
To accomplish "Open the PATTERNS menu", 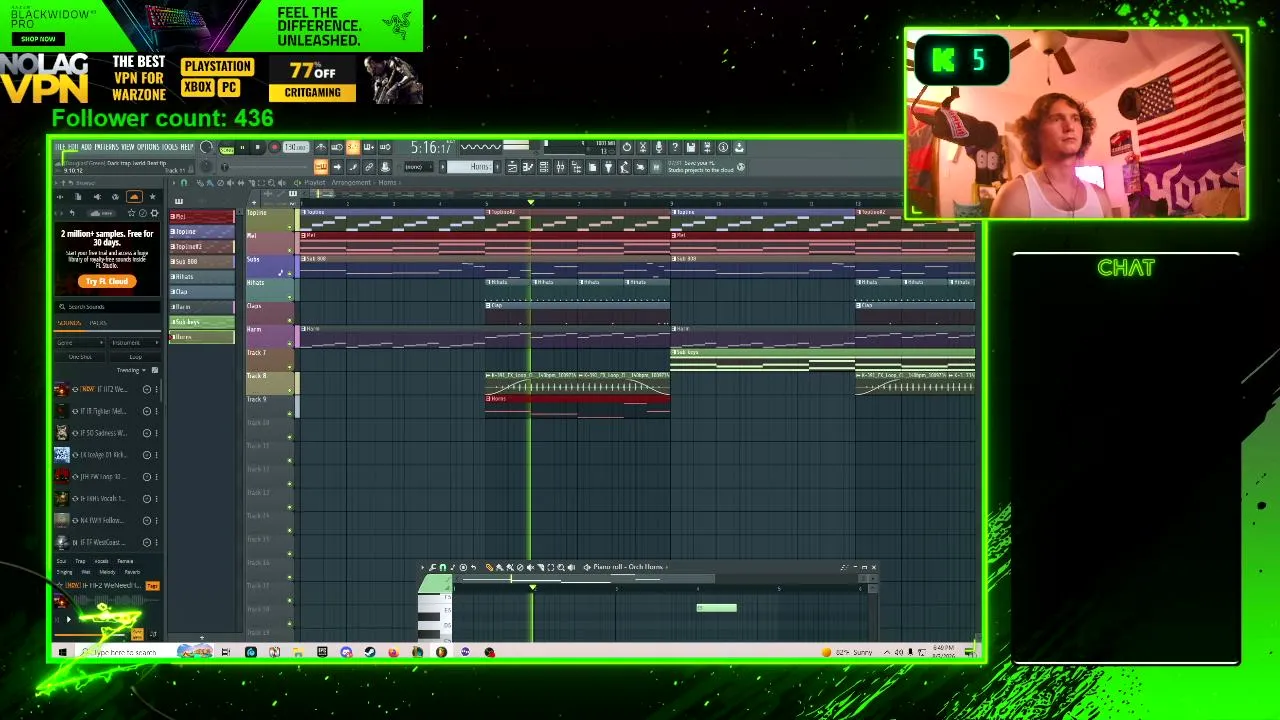I will click(x=106, y=148).
